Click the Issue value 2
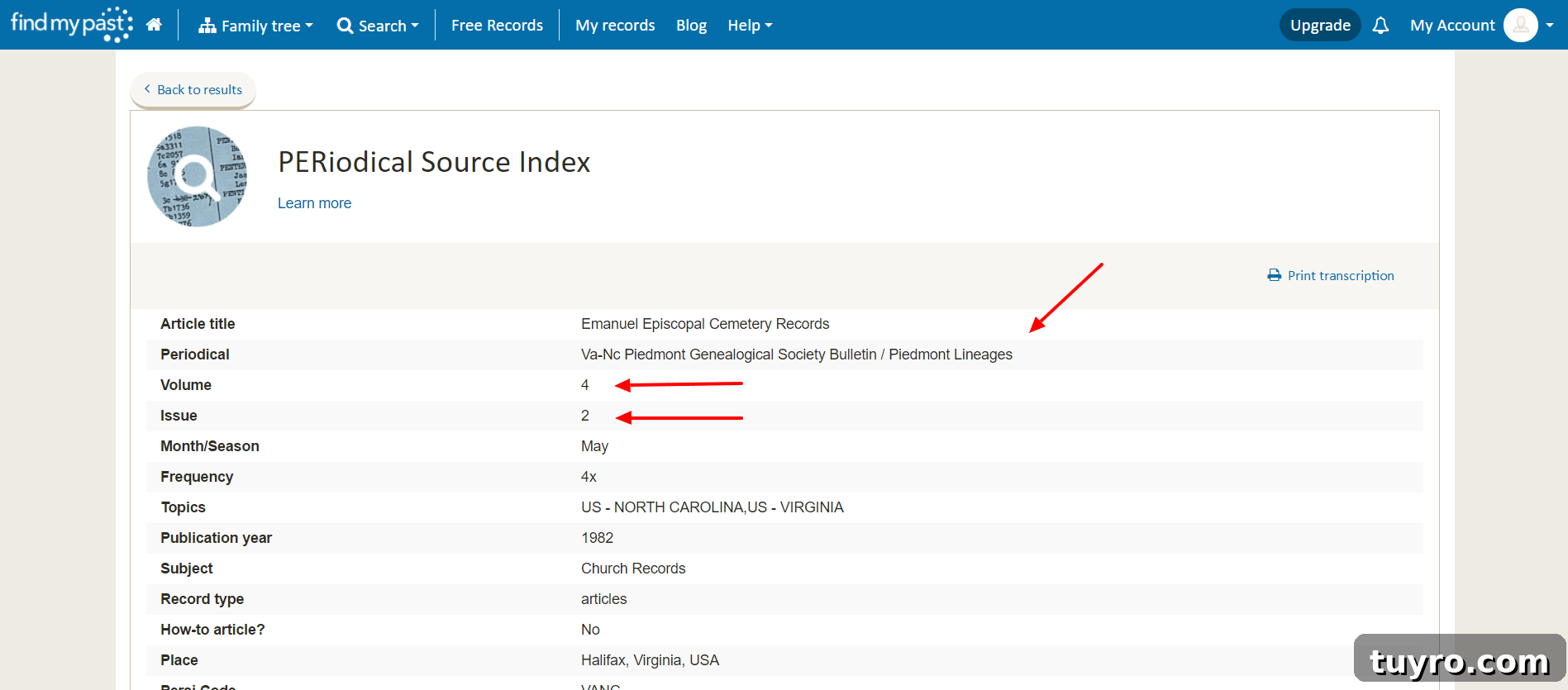 tap(585, 416)
